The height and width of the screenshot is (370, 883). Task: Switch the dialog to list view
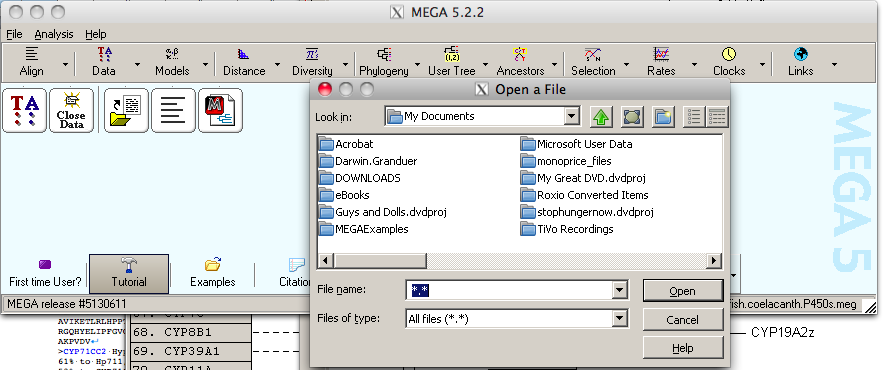694,117
